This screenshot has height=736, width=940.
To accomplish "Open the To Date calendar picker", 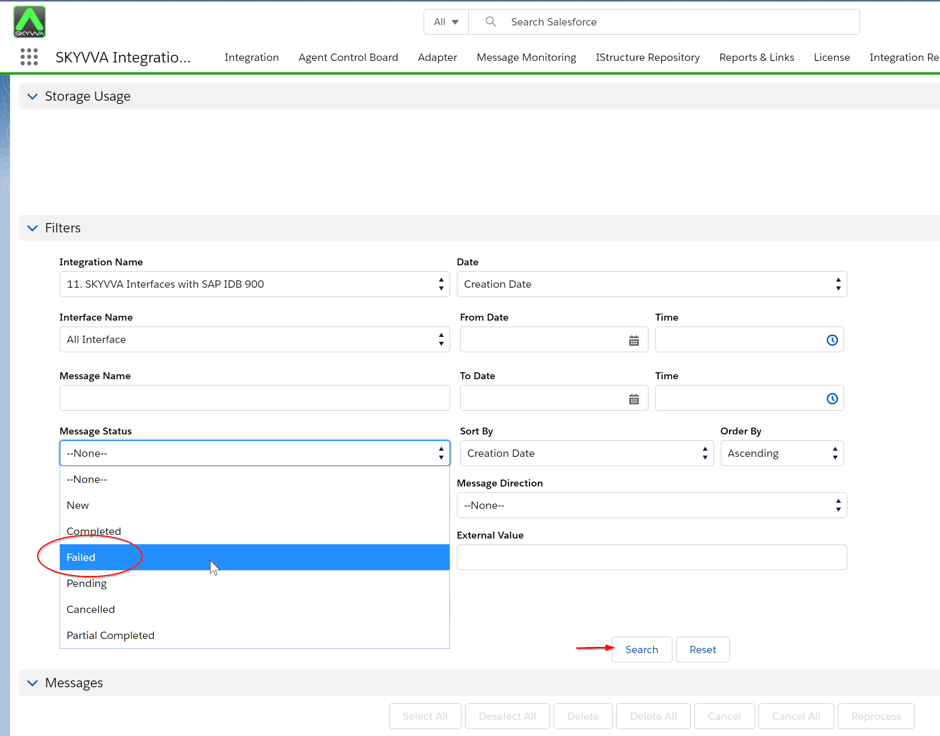I will (x=633, y=399).
